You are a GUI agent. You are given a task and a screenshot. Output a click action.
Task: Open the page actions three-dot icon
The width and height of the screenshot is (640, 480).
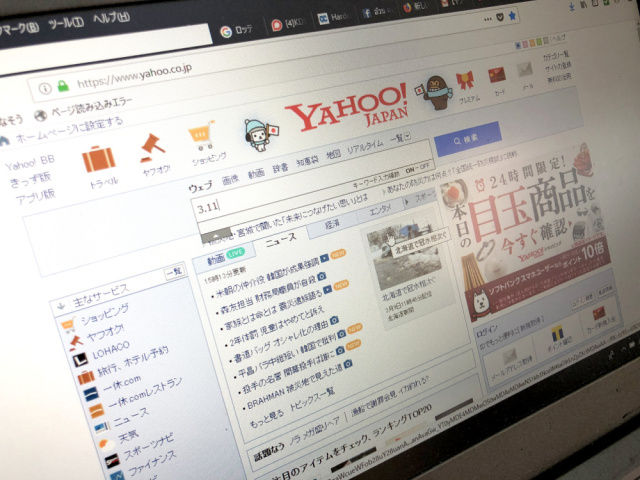(488, 19)
